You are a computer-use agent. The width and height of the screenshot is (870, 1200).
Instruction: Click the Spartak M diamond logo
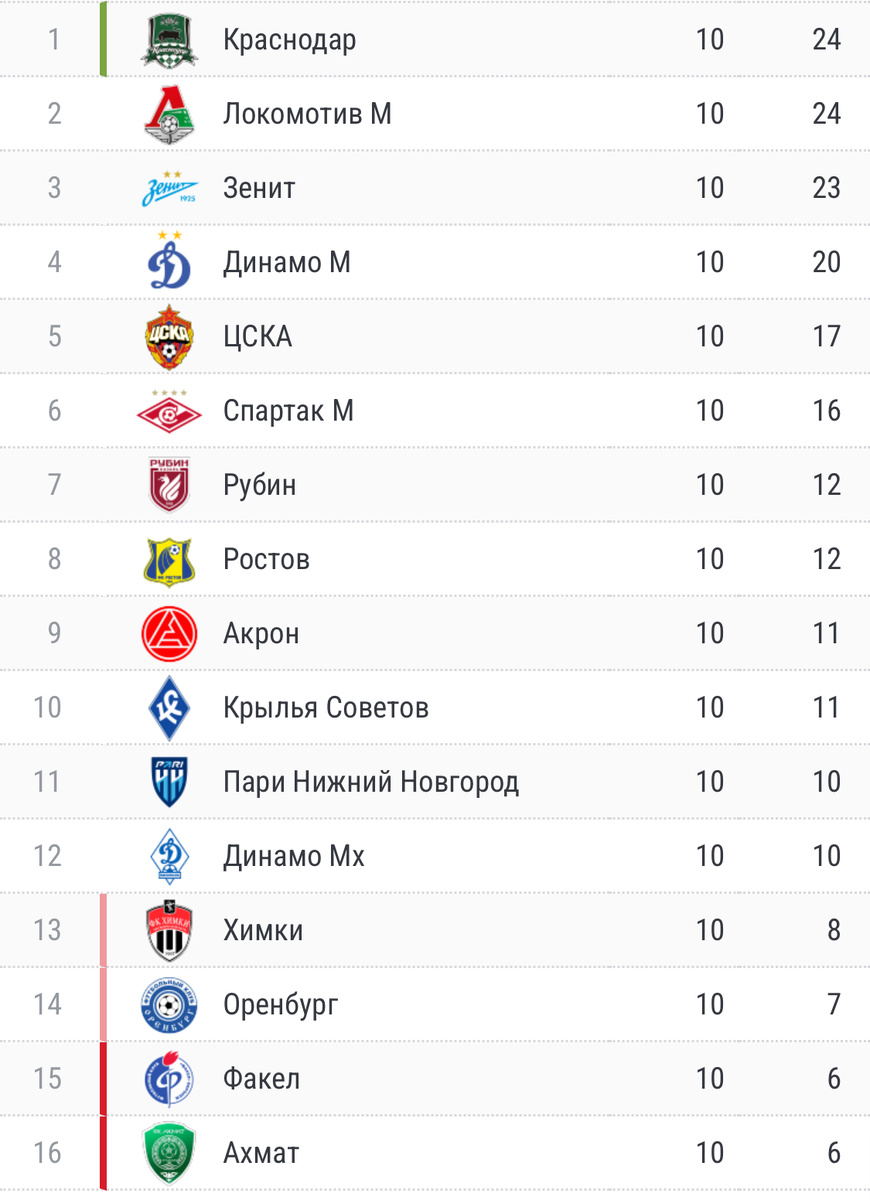coord(169,411)
